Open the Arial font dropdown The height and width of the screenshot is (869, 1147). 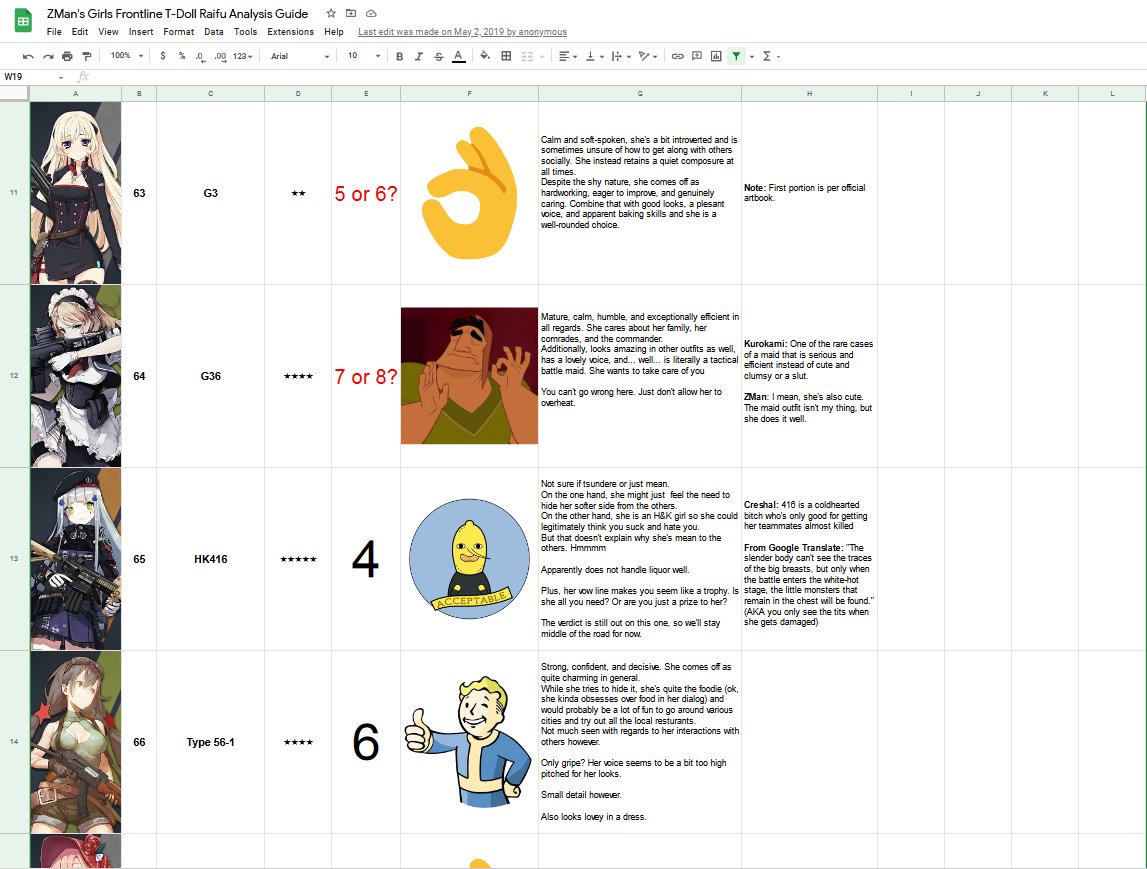pyautogui.click(x=300, y=56)
